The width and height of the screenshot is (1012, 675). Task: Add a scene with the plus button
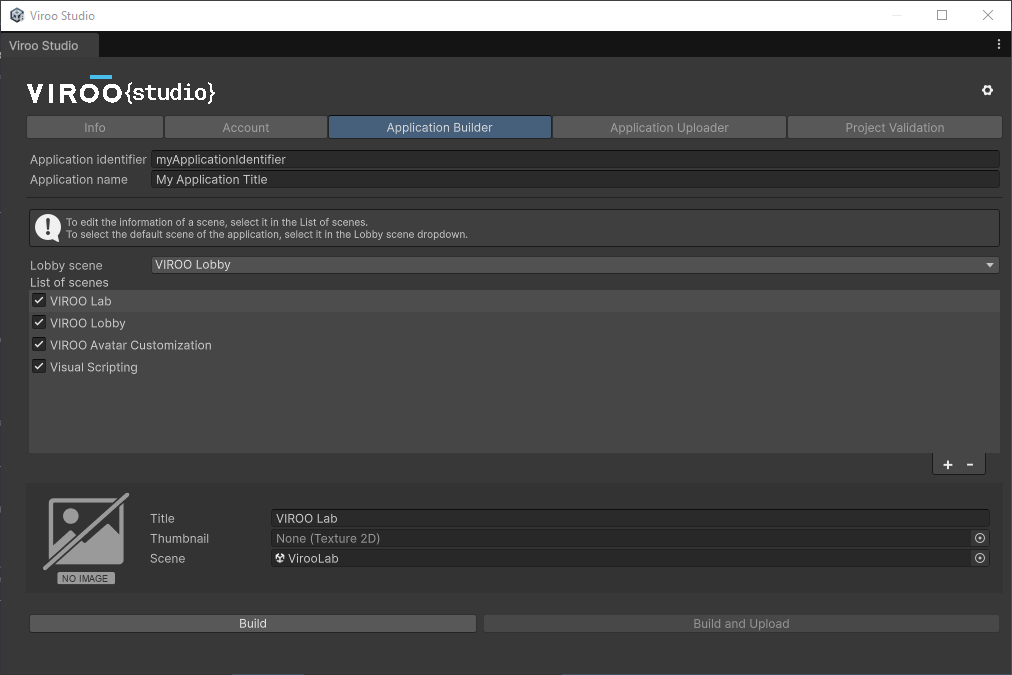click(947, 465)
